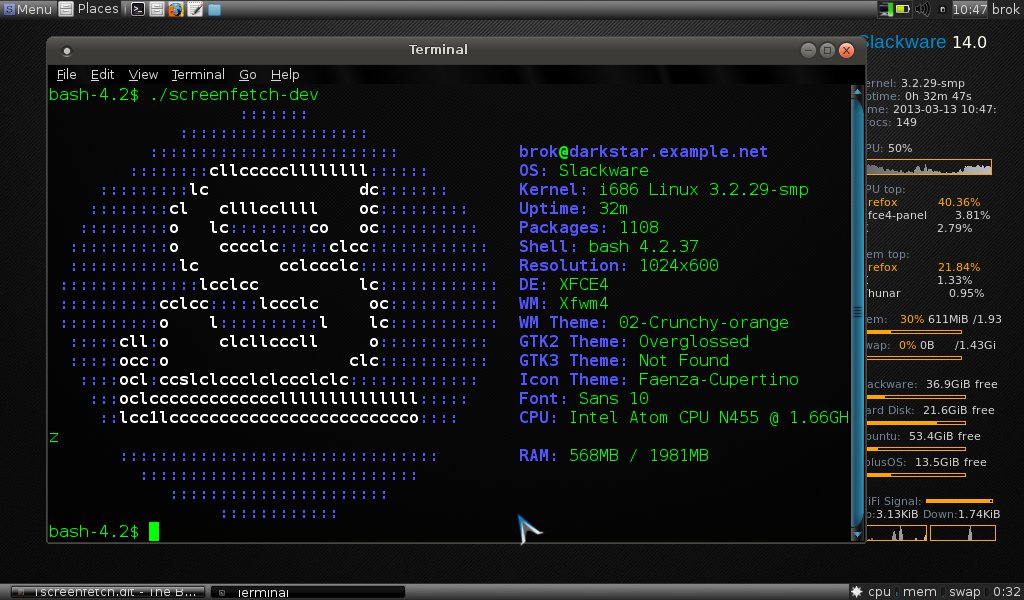Click the 'Font: Sans 10' line

tap(583, 398)
